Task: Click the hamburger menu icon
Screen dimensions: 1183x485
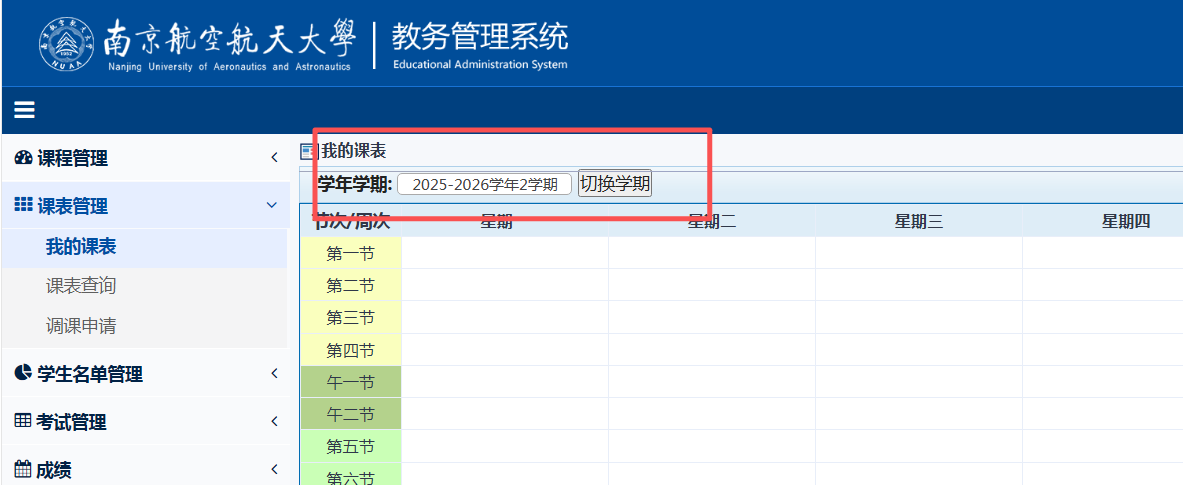Action: tap(25, 110)
